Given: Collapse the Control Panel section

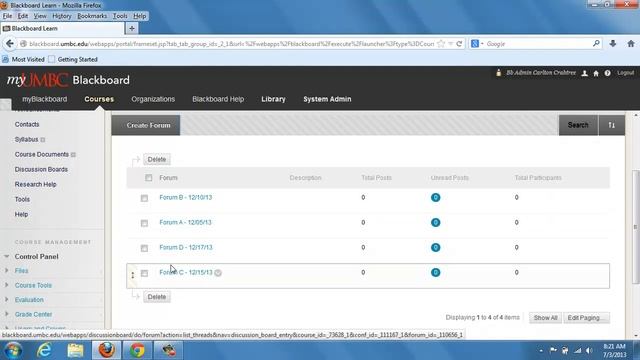Looking at the screenshot, I should click(x=7, y=256).
